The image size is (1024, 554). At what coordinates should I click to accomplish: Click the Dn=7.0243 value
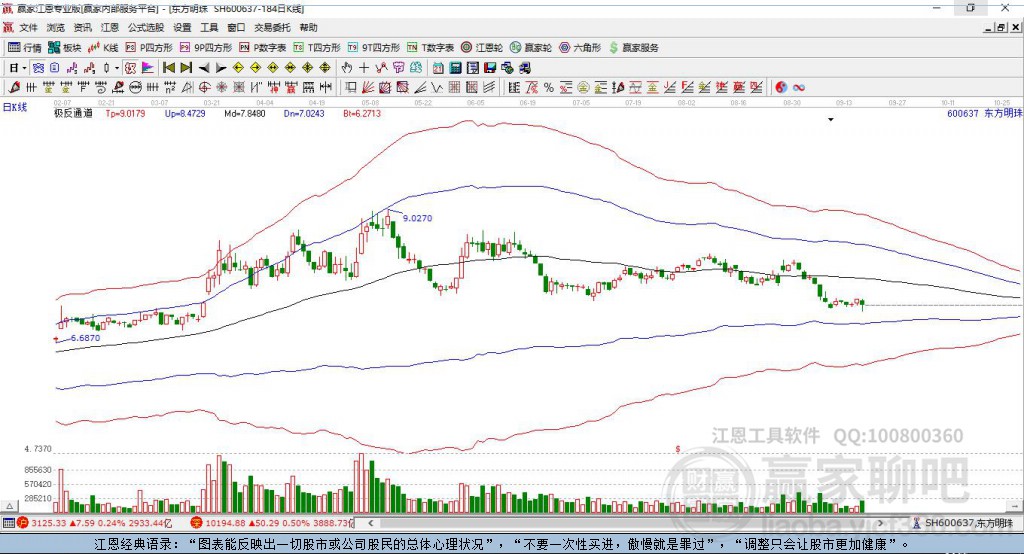pyautogui.click(x=304, y=113)
